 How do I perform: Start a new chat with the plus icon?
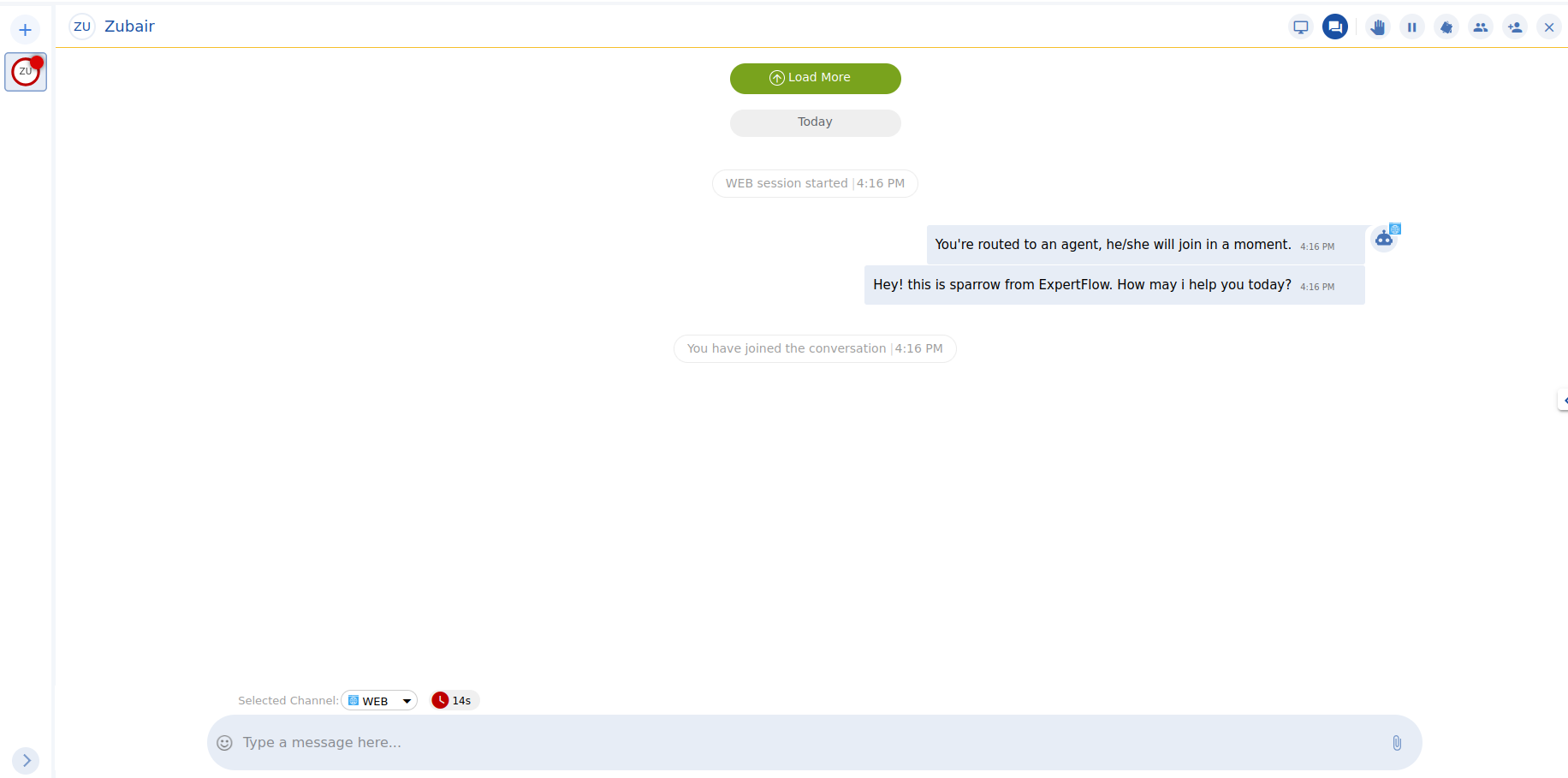[x=25, y=29]
